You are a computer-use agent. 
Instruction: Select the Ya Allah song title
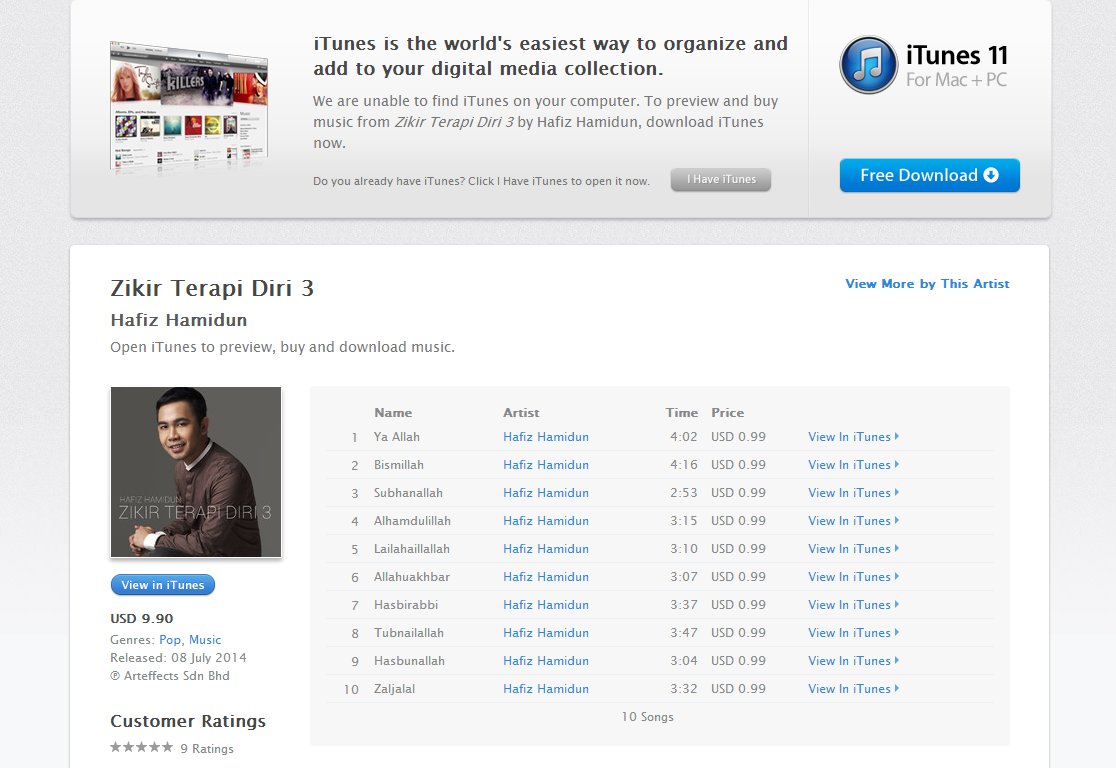(x=396, y=436)
